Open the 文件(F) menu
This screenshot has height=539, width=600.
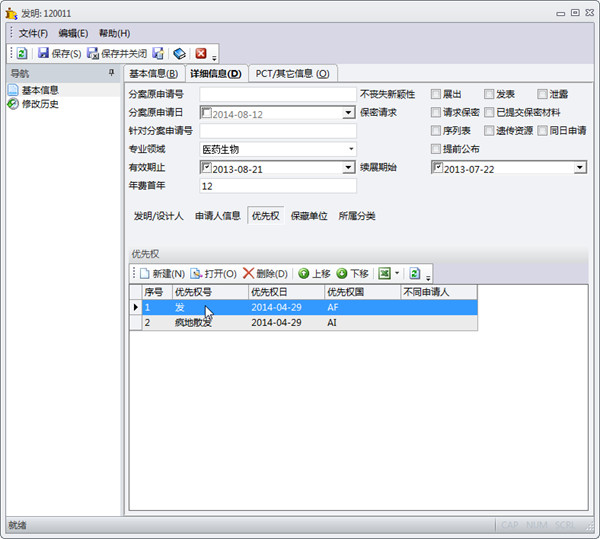(33, 33)
